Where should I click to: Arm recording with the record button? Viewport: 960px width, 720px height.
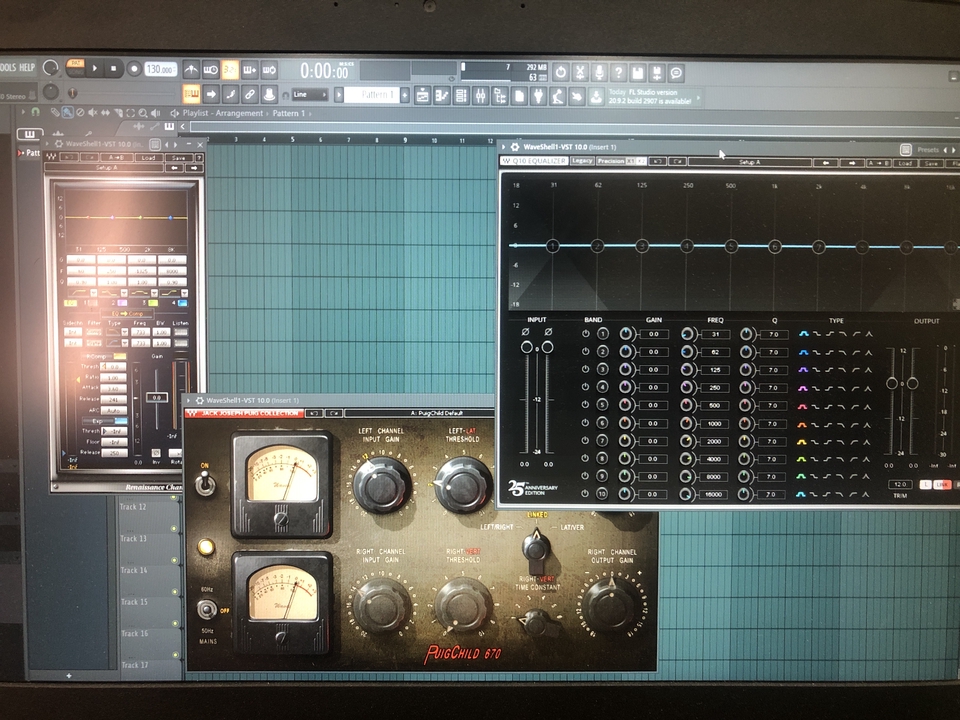point(133,69)
